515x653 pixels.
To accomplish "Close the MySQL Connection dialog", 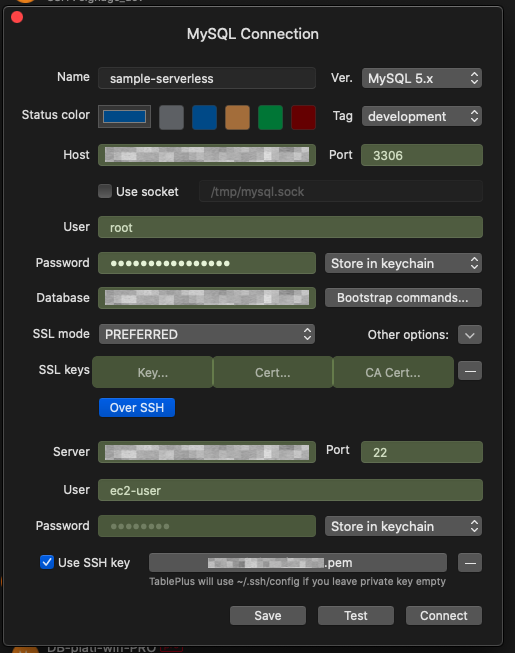I will [x=17, y=17].
